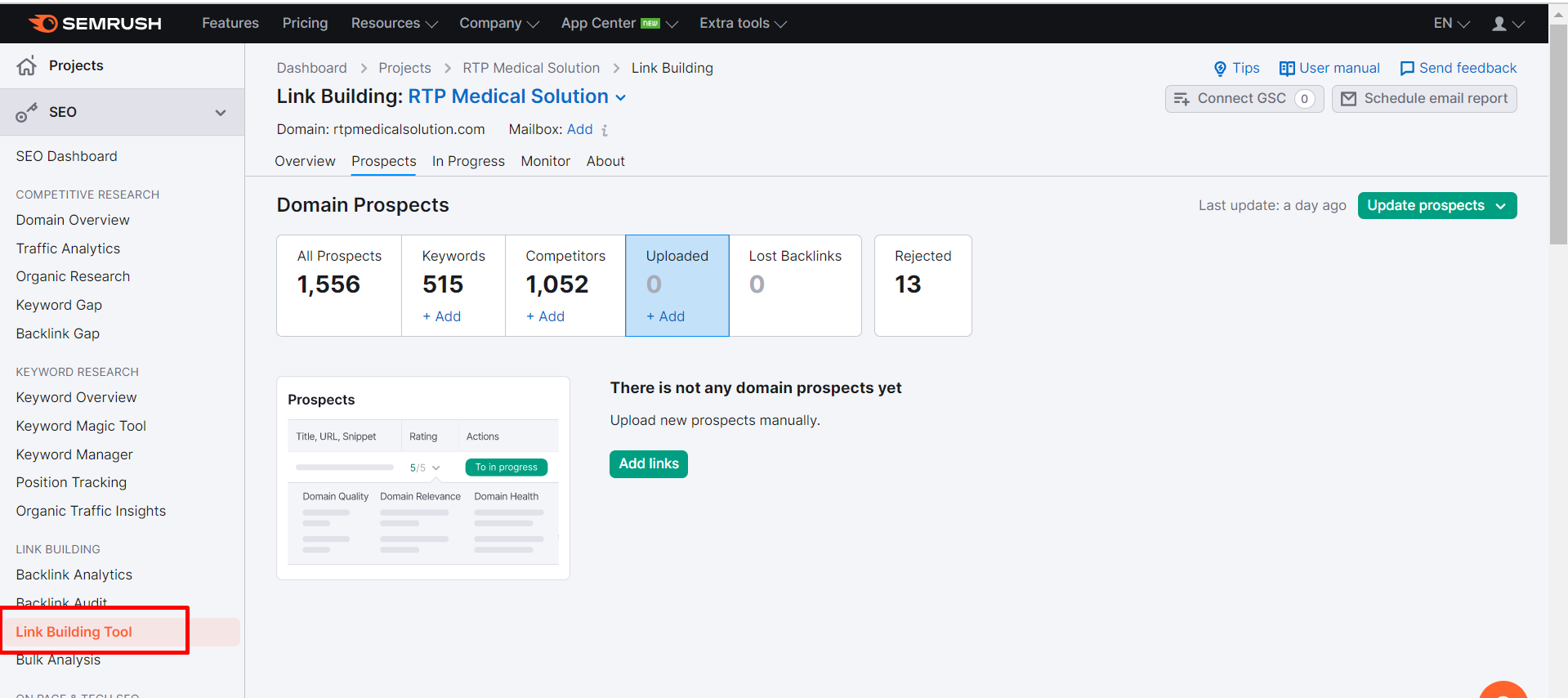Expand the Resources menu
Screen dimensions: 1568x698
tap(395, 24)
